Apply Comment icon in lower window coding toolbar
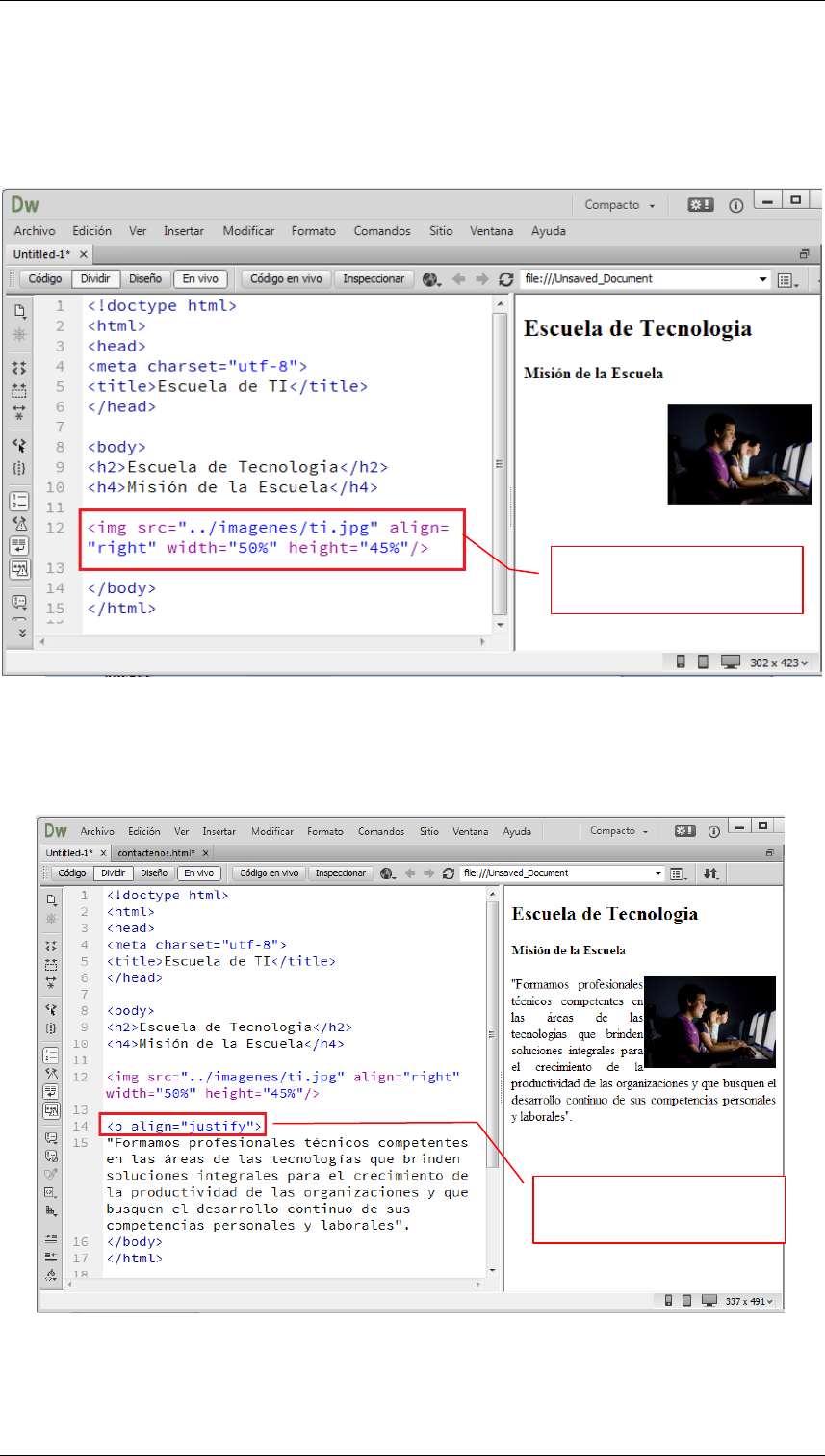The height and width of the screenshot is (1456, 825). click(x=51, y=1138)
